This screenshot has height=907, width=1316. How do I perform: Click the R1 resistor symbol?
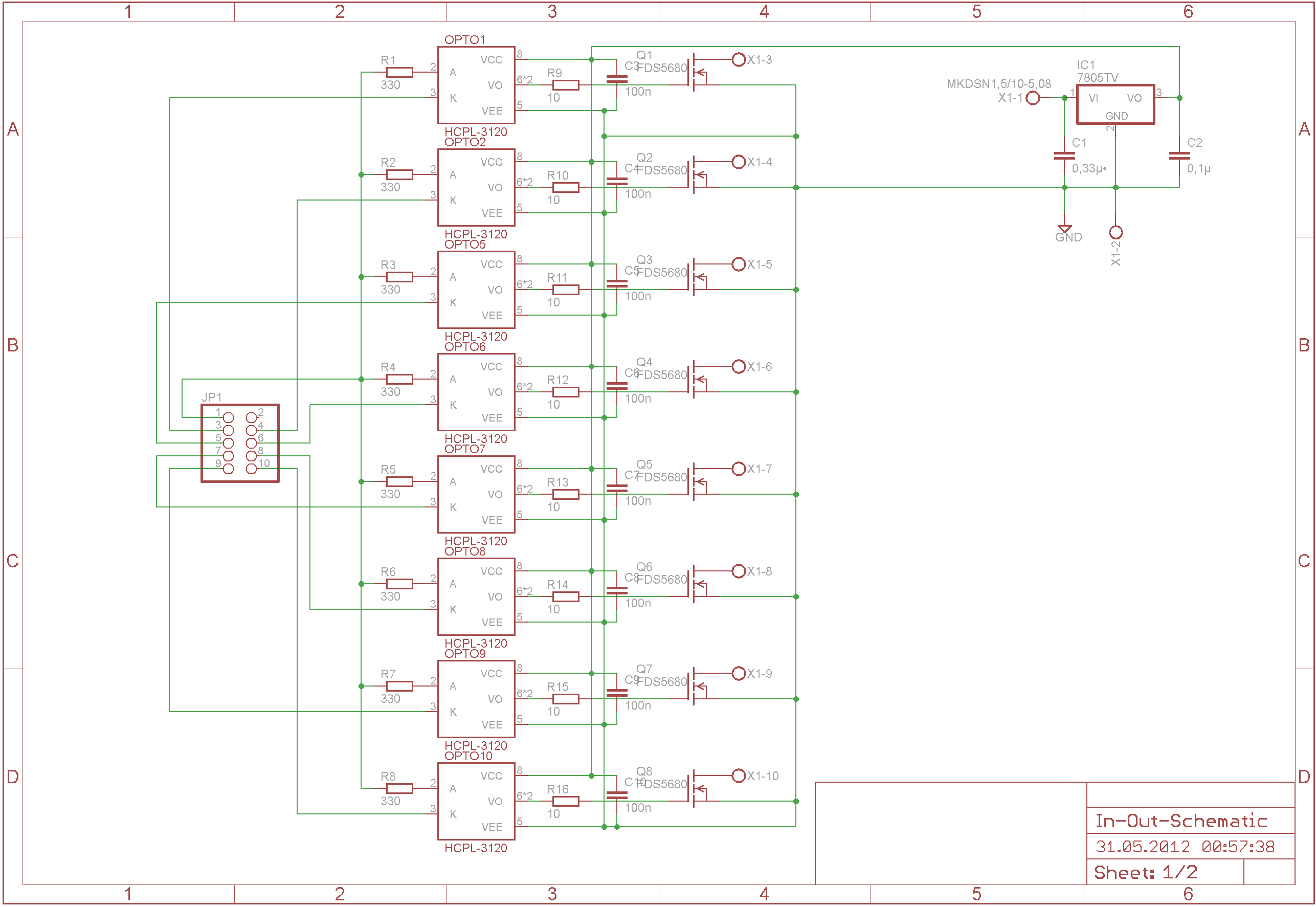pos(399,72)
